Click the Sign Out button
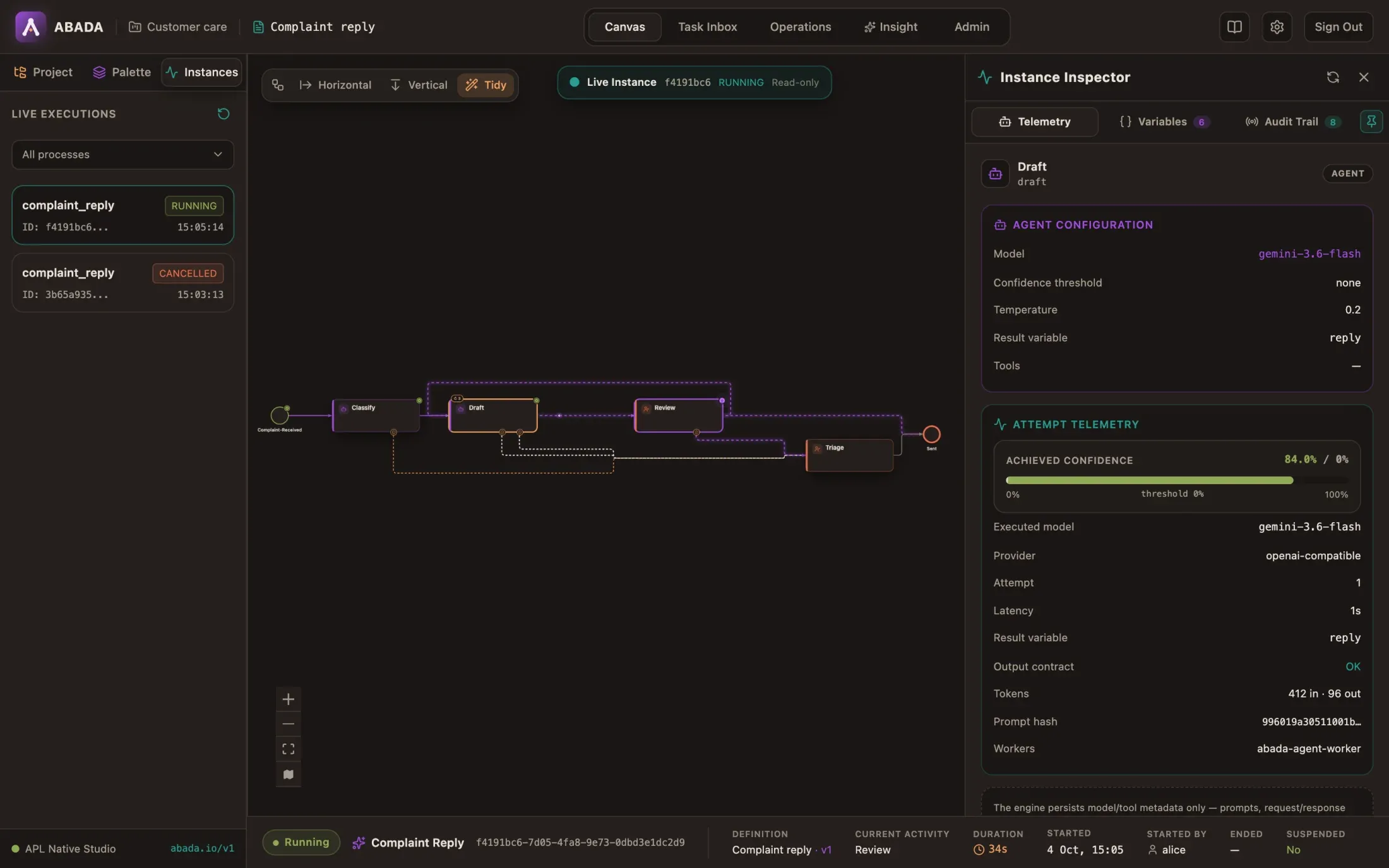Image resolution: width=1389 pixels, height=868 pixels. 1338,27
